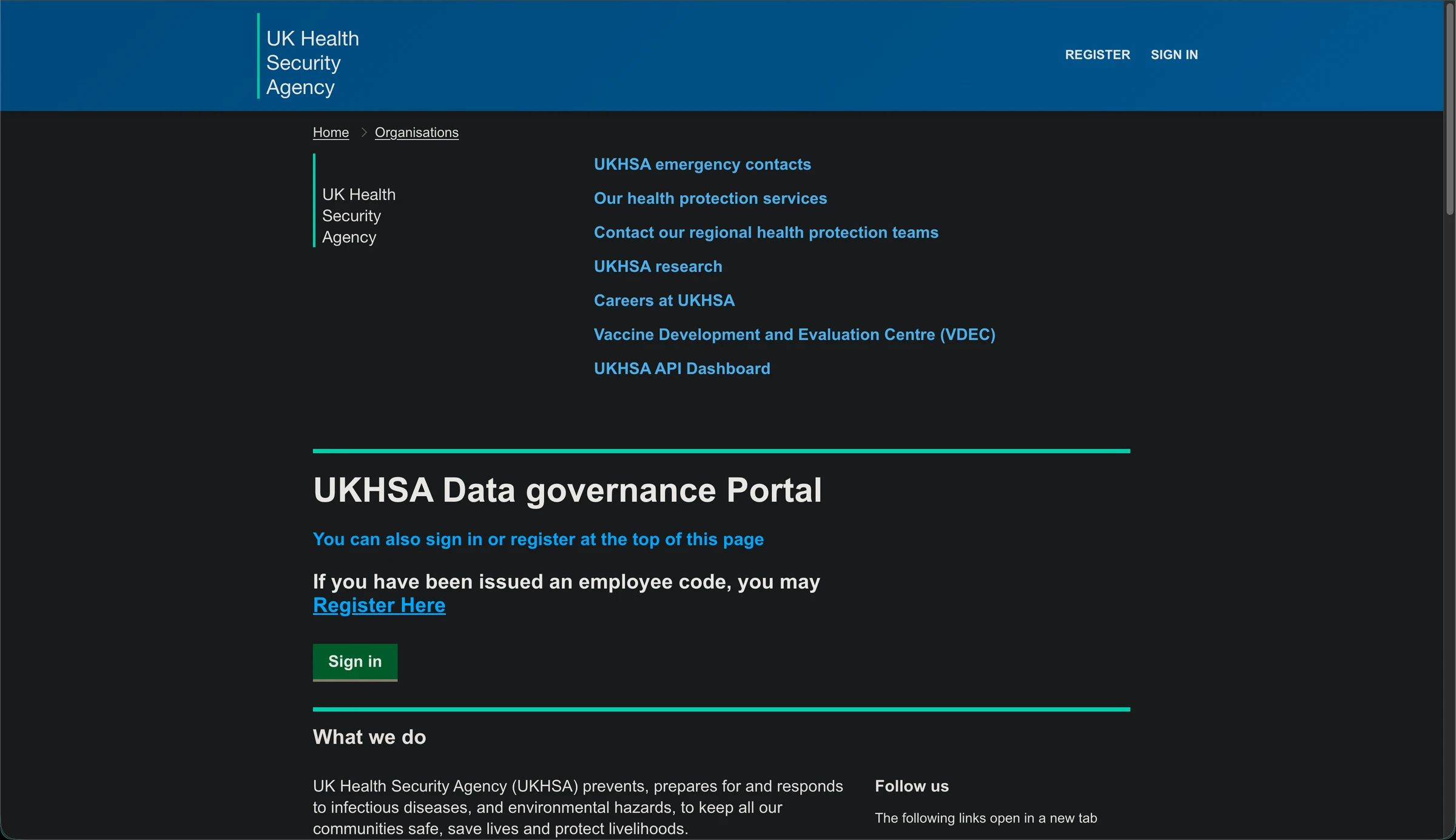The image size is (1456, 840).
Task: Open the Organisations breadcrumb link
Action: point(416,132)
